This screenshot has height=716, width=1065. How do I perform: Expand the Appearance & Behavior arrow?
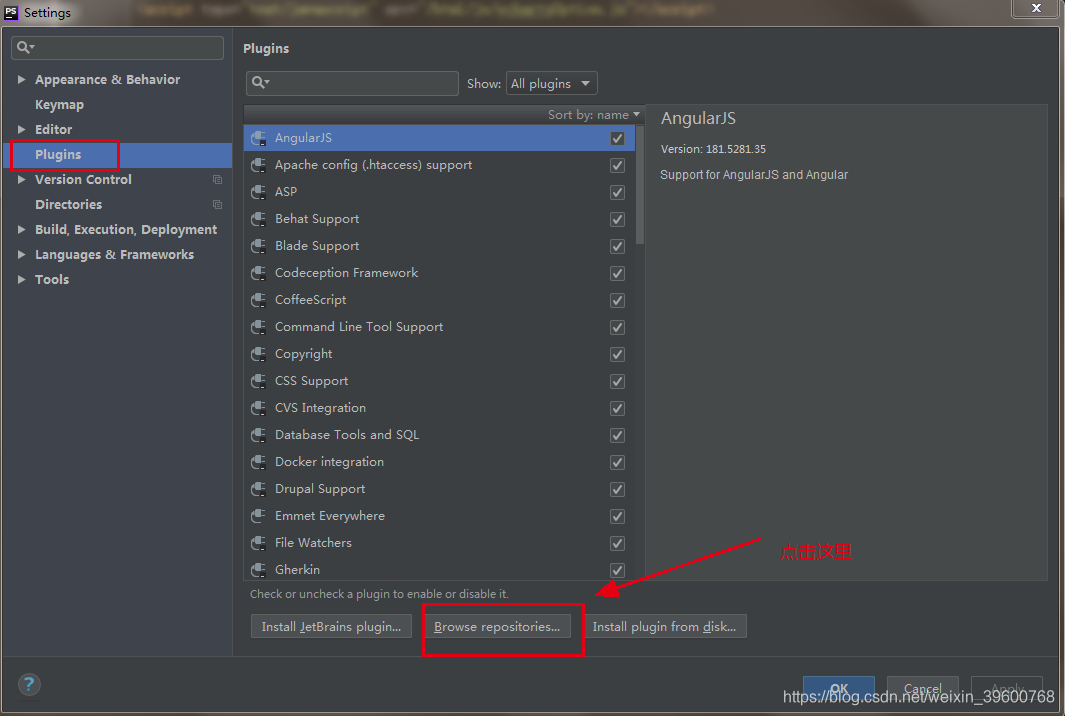click(22, 79)
